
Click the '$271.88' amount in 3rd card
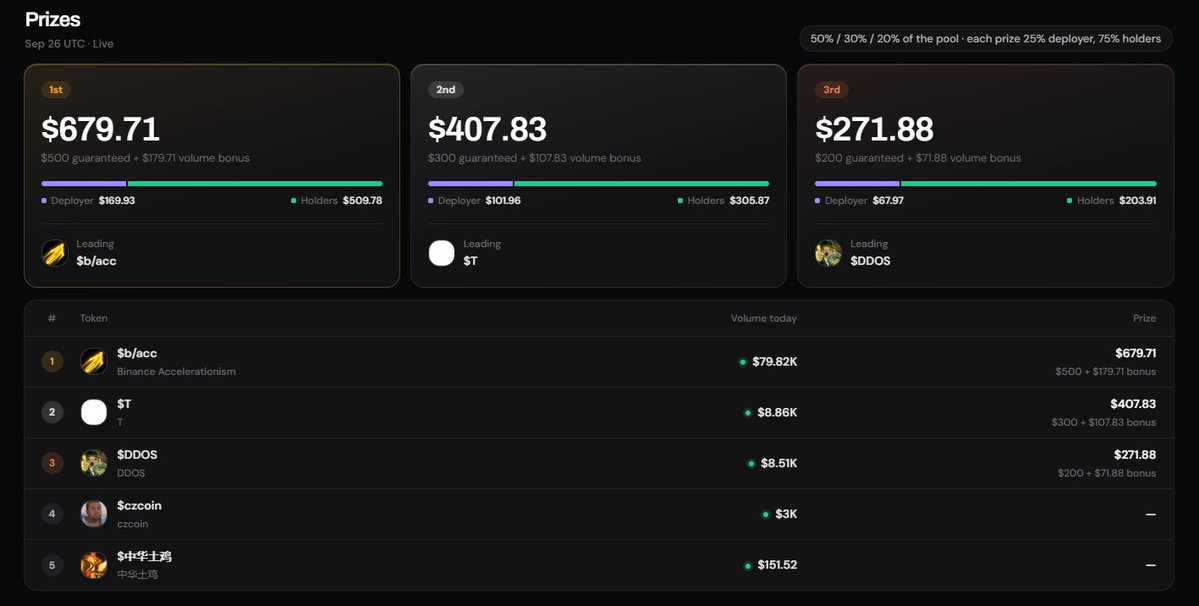tap(875, 128)
